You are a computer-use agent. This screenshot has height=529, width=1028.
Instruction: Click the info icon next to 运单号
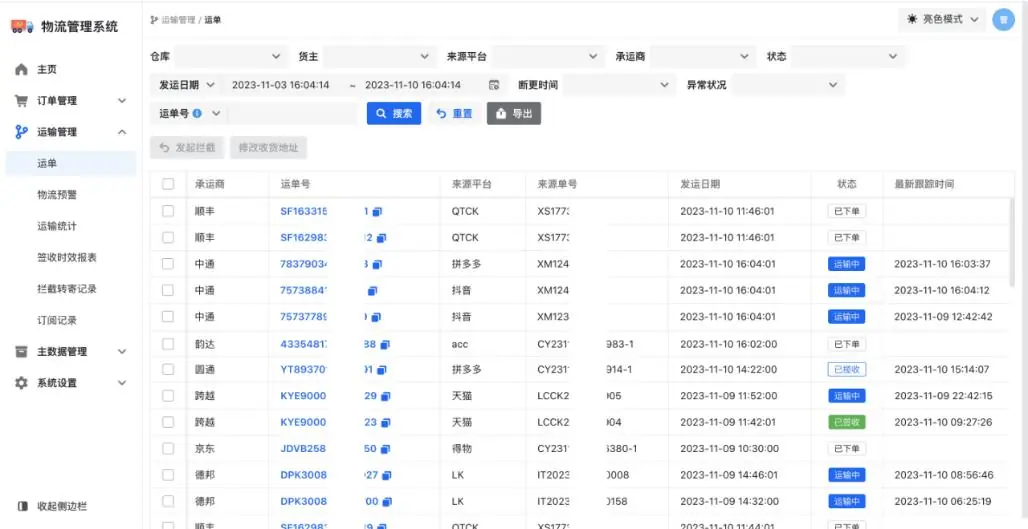[197, 113]
